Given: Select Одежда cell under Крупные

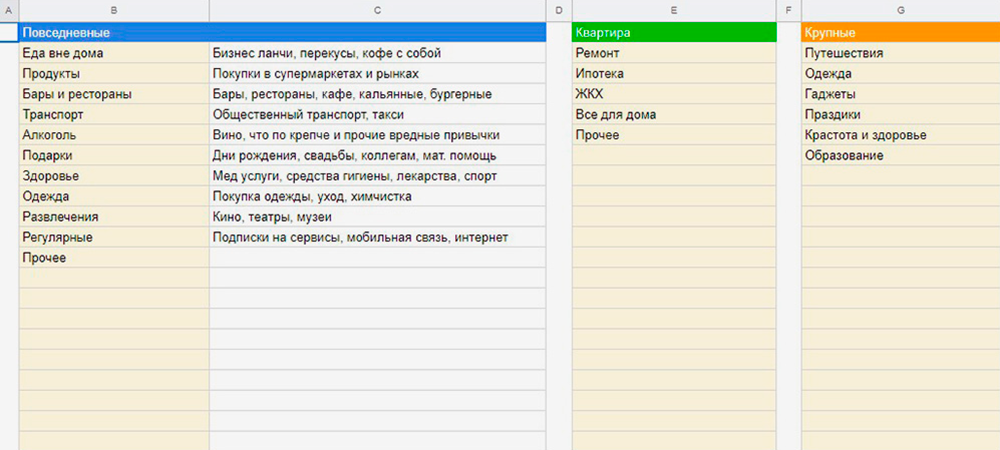Looking at the screenshot, I should coord(901,74).
